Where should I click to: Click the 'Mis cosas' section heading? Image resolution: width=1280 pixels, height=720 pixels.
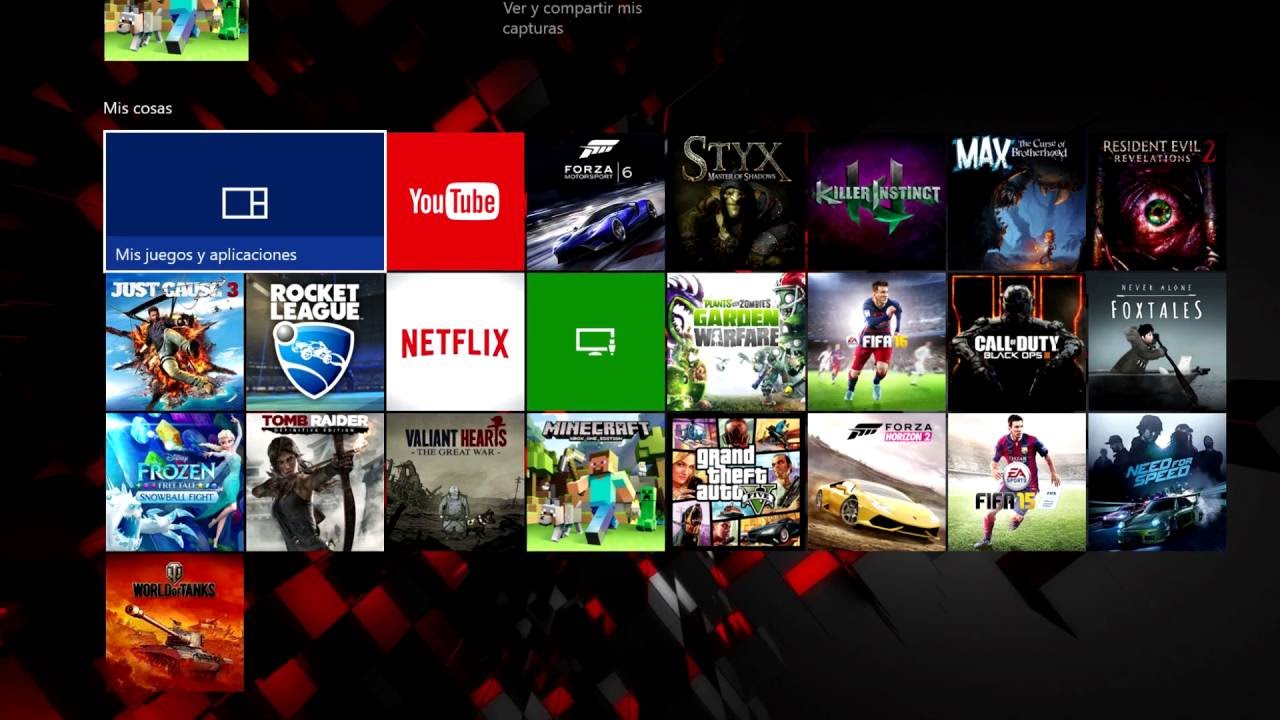138,108
